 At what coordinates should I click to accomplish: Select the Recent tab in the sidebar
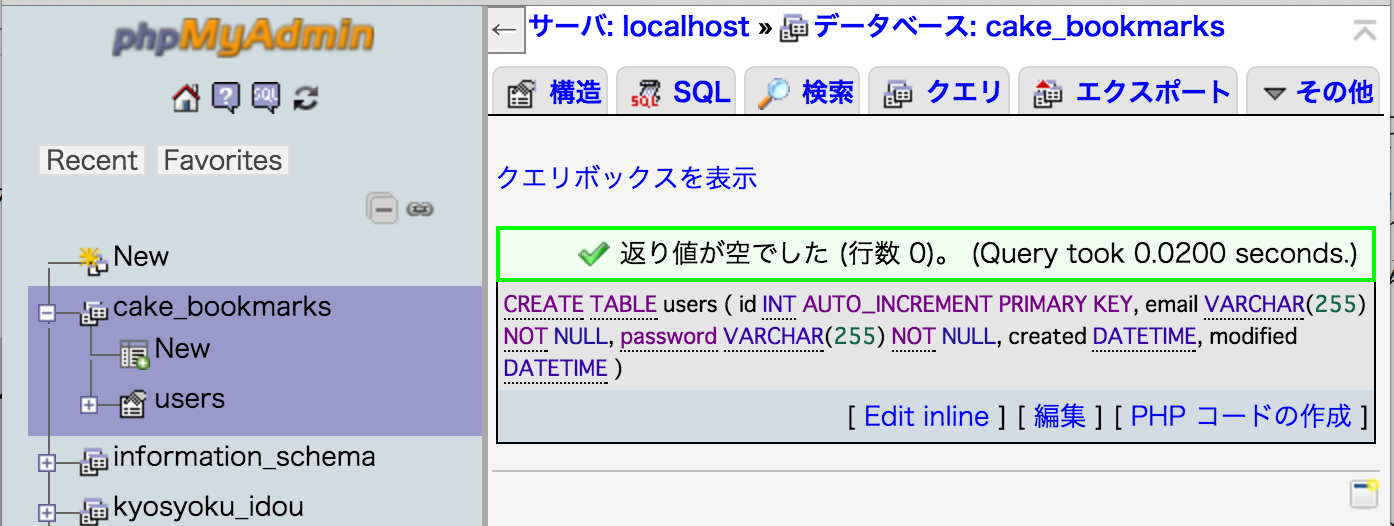click(92, 160)
